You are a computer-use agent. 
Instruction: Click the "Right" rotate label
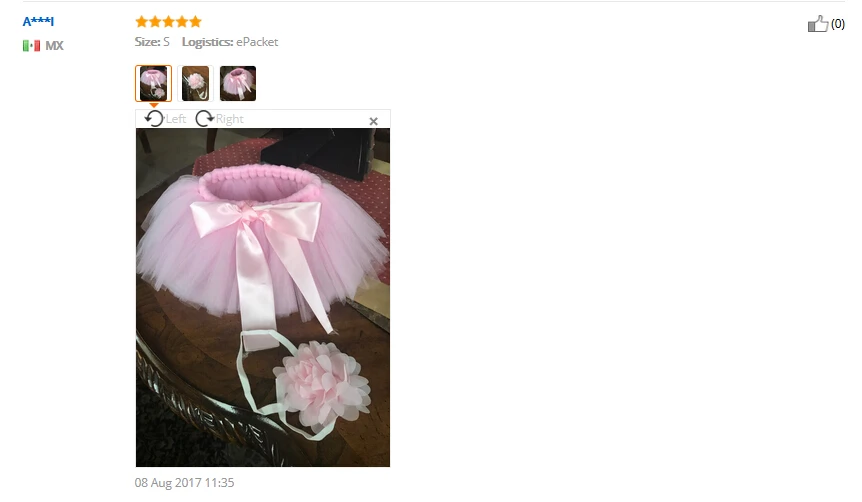(x=229, y=119)
